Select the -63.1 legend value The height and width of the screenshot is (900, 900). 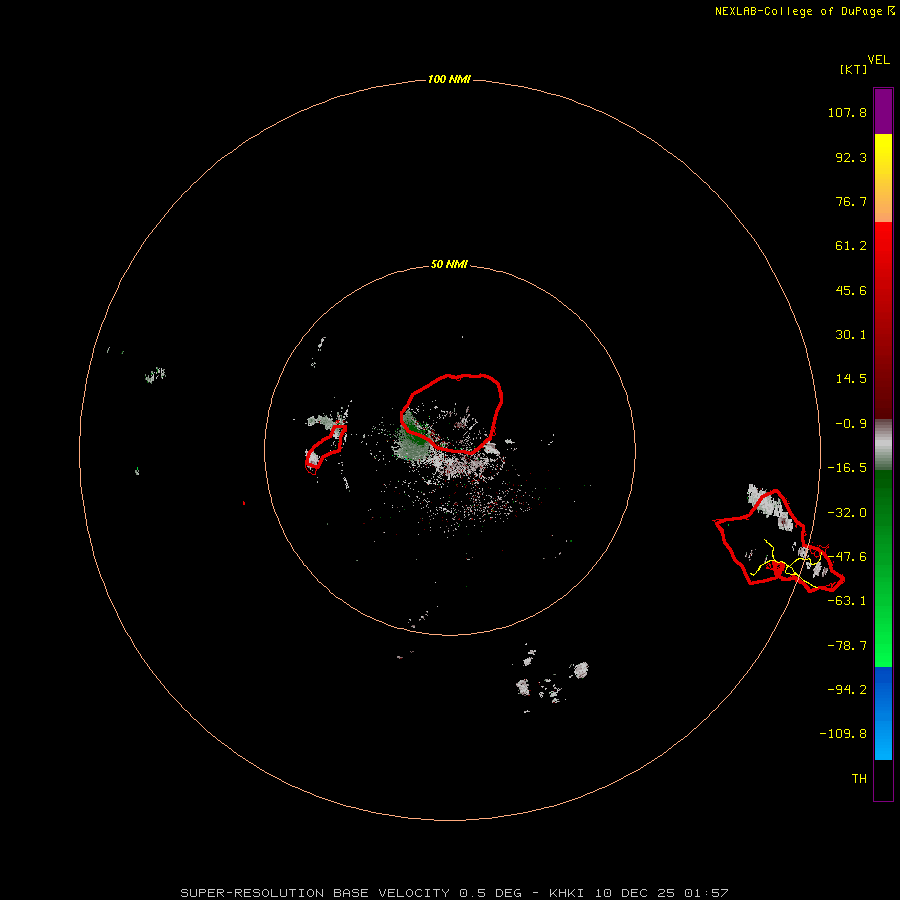pyautogui.click(x=847, y=601)
